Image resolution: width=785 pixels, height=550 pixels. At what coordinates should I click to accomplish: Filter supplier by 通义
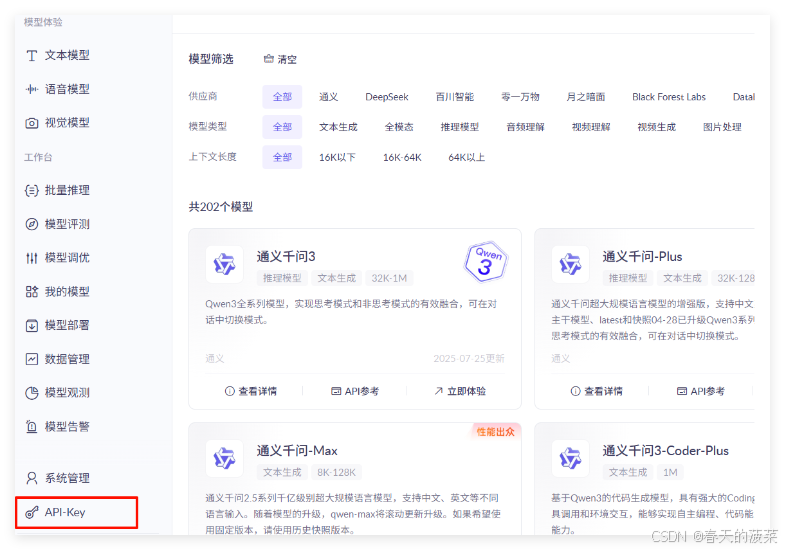tap(329, 97)
